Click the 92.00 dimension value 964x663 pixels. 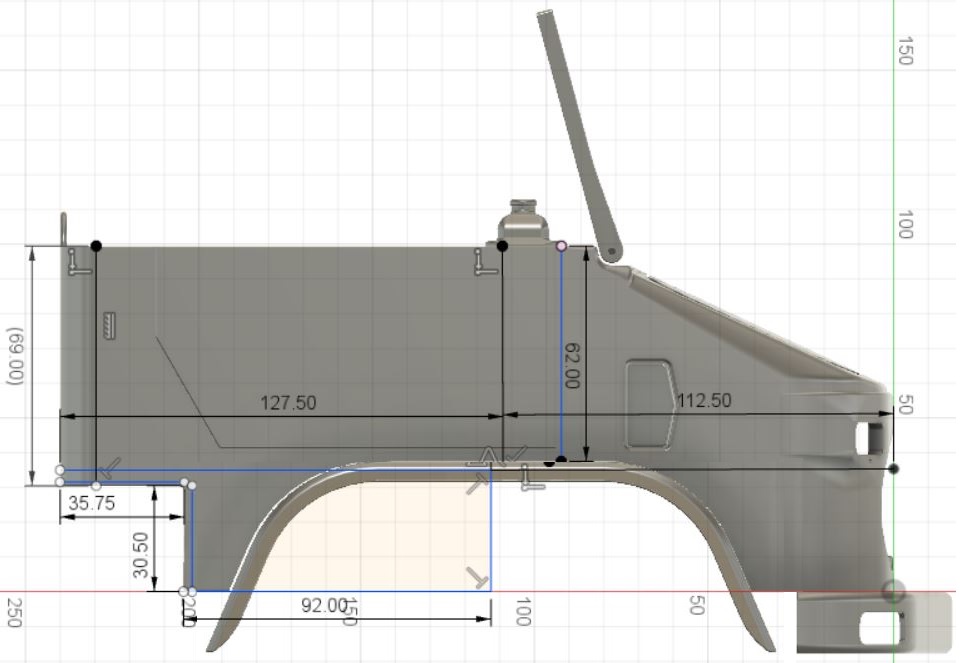pyautogui.click(x=324, y=605)
